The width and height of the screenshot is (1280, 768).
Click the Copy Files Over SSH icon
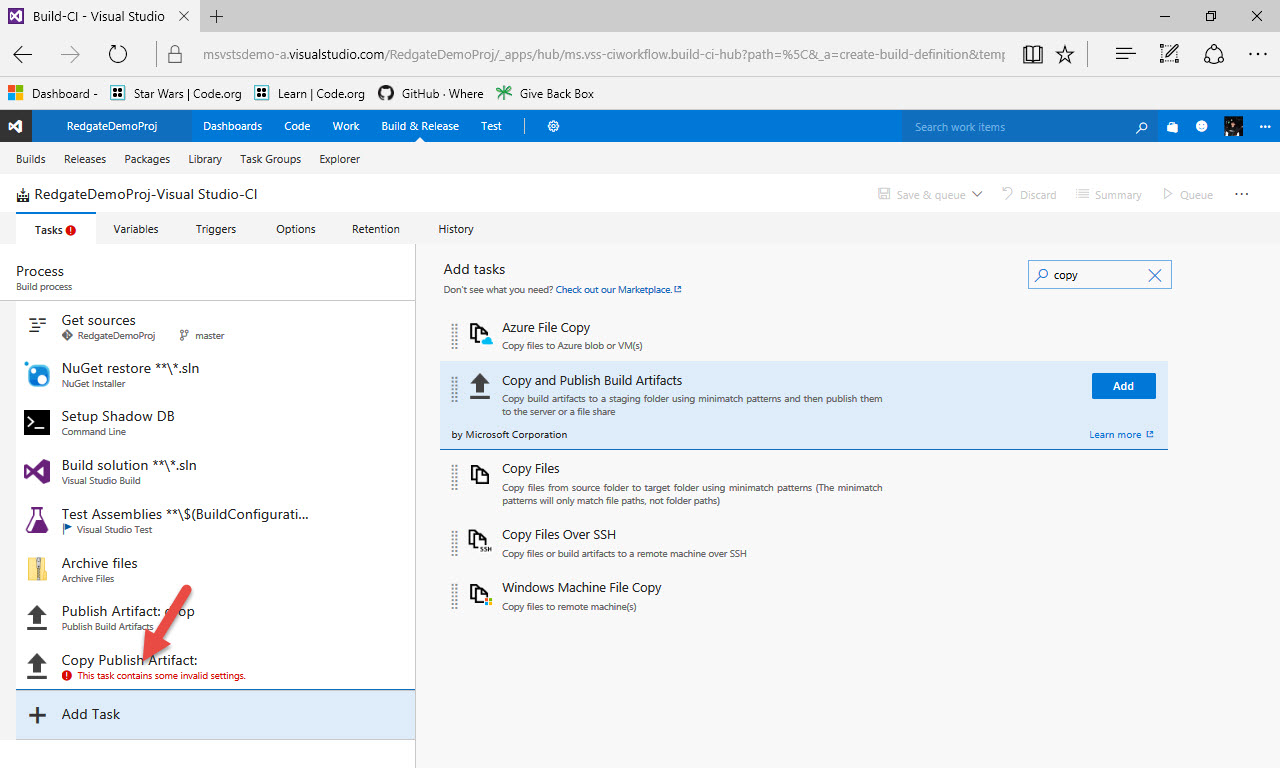click(481, 541)
